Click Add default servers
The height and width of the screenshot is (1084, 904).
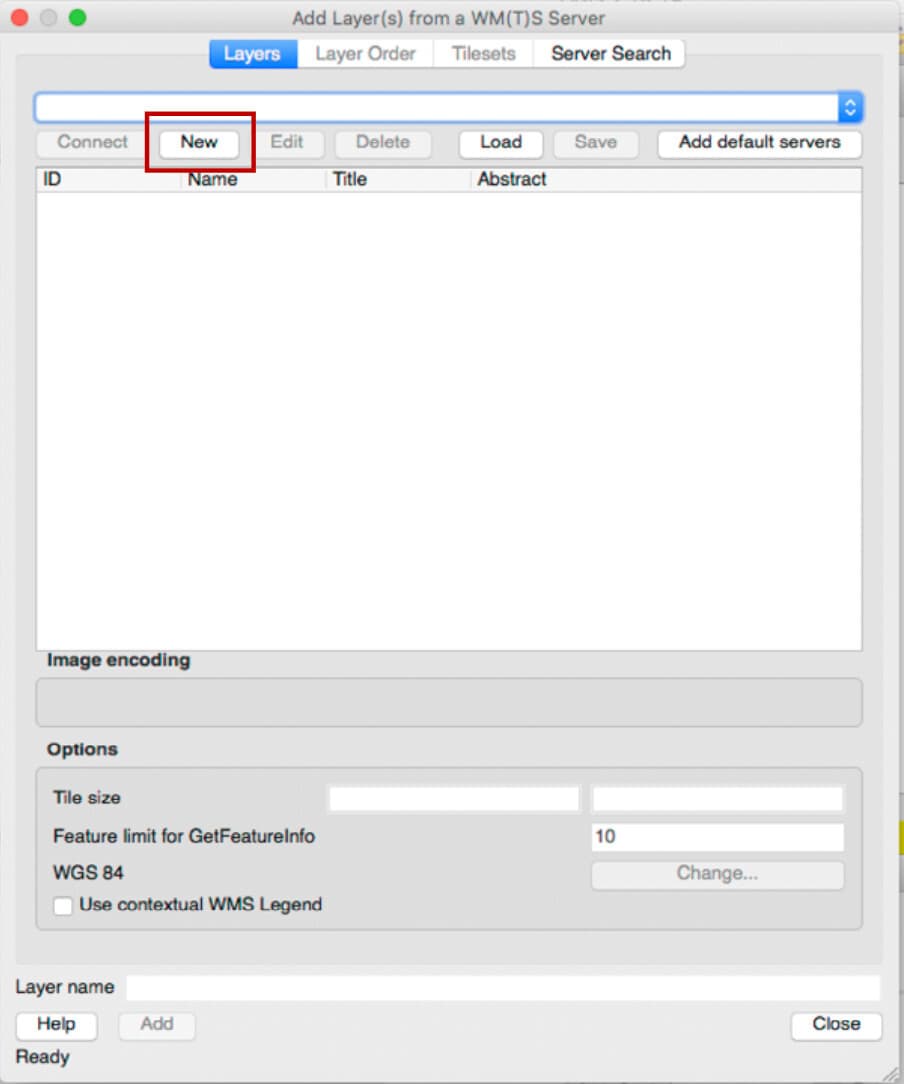(758, 143)
